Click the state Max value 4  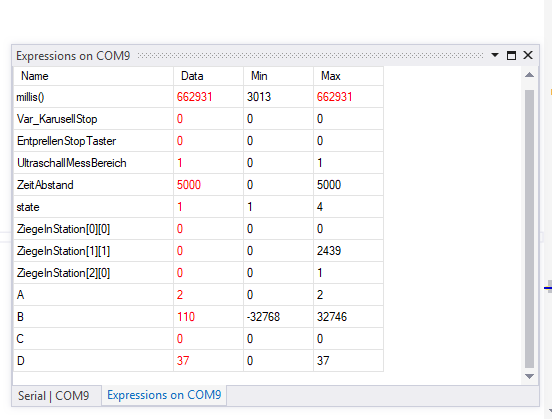tap(320, 207)
